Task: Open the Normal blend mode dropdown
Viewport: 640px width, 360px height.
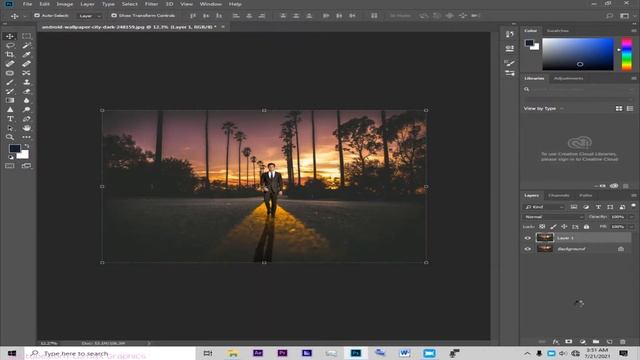Action: tap(553, 217)
